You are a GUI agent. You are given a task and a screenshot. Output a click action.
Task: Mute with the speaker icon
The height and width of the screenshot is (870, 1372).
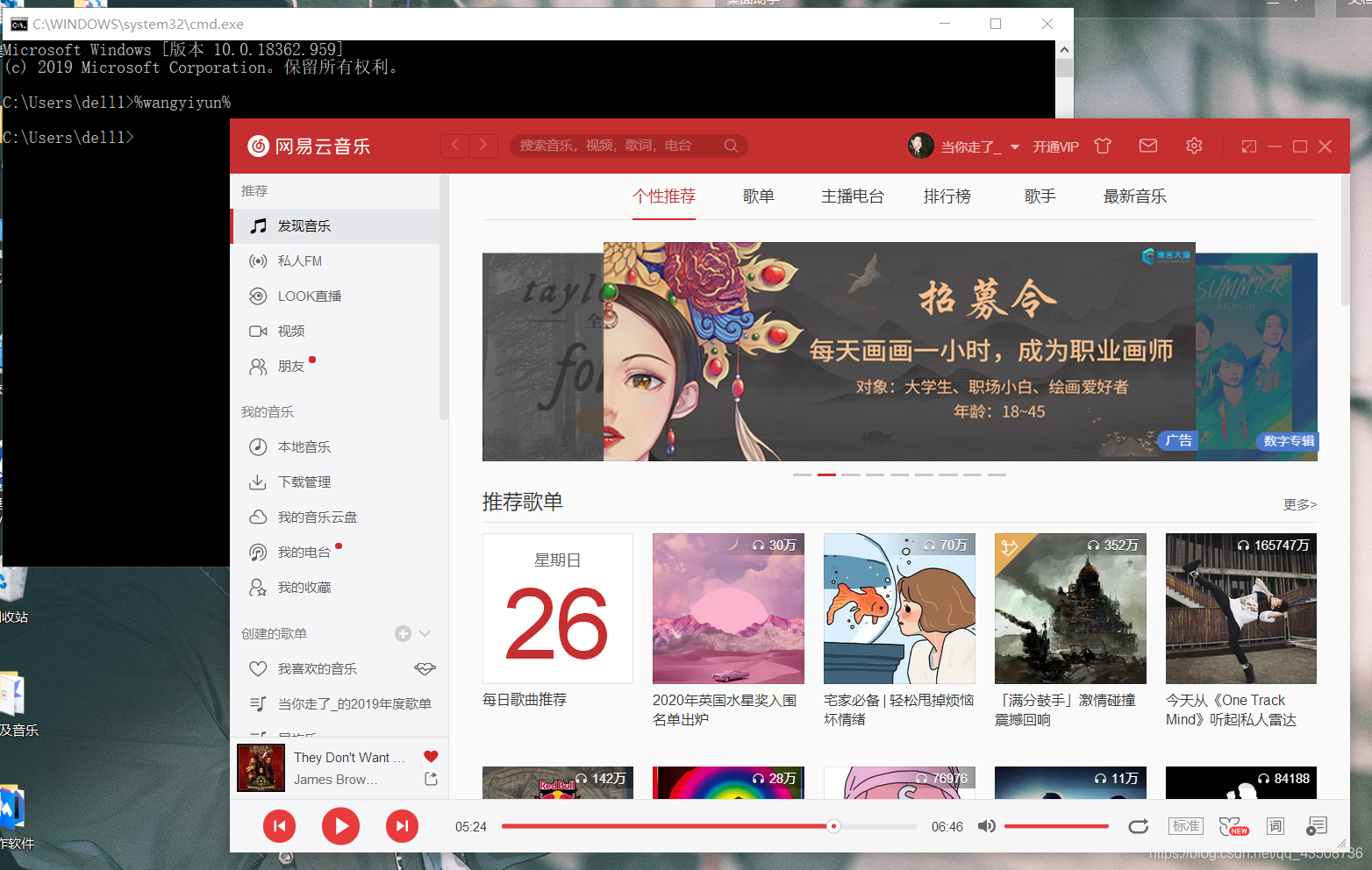987,826
